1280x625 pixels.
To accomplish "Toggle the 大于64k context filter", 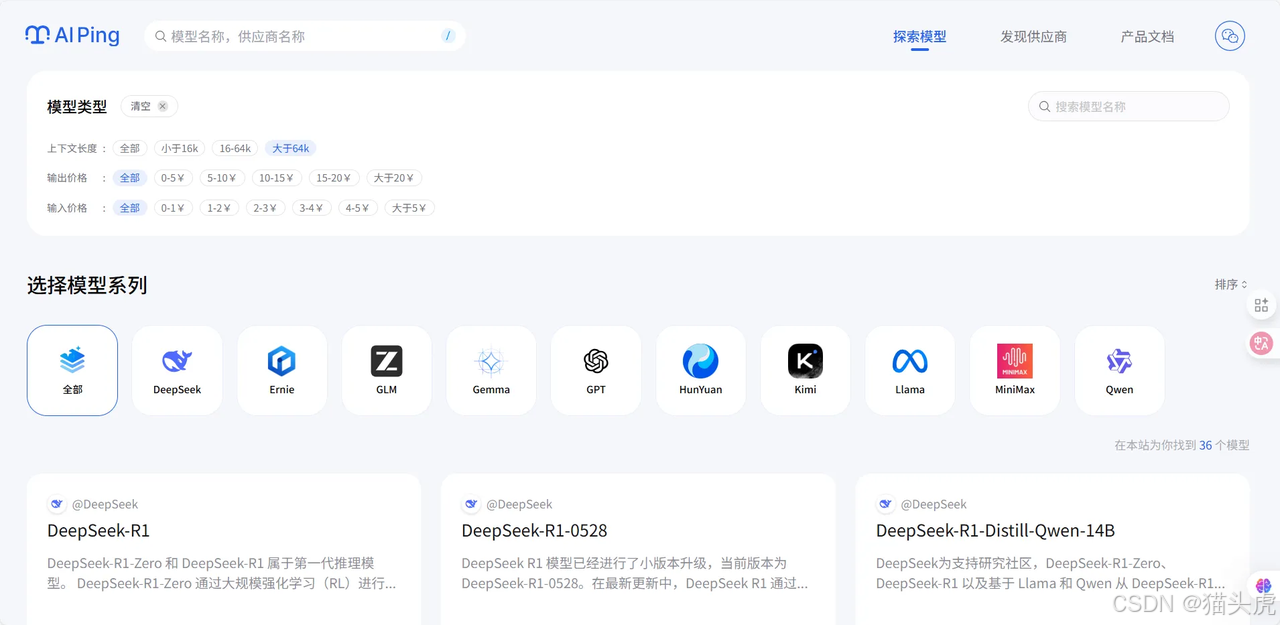I will point(290,148).
